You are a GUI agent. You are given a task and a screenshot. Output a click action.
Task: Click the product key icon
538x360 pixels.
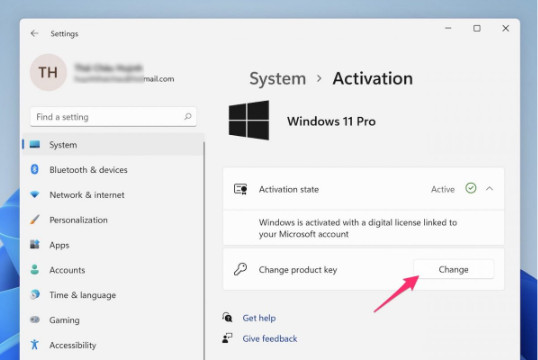(240, 269)
